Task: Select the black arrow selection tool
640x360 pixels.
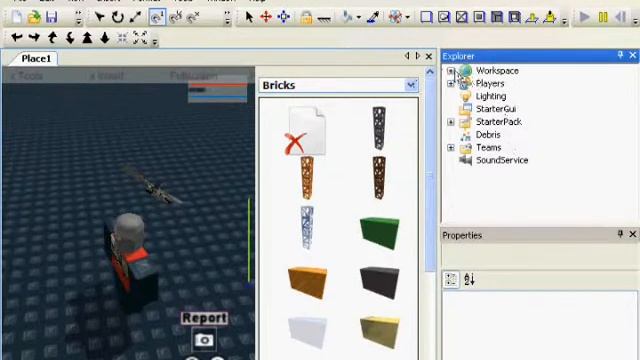Action: click(x=99, y=17)
